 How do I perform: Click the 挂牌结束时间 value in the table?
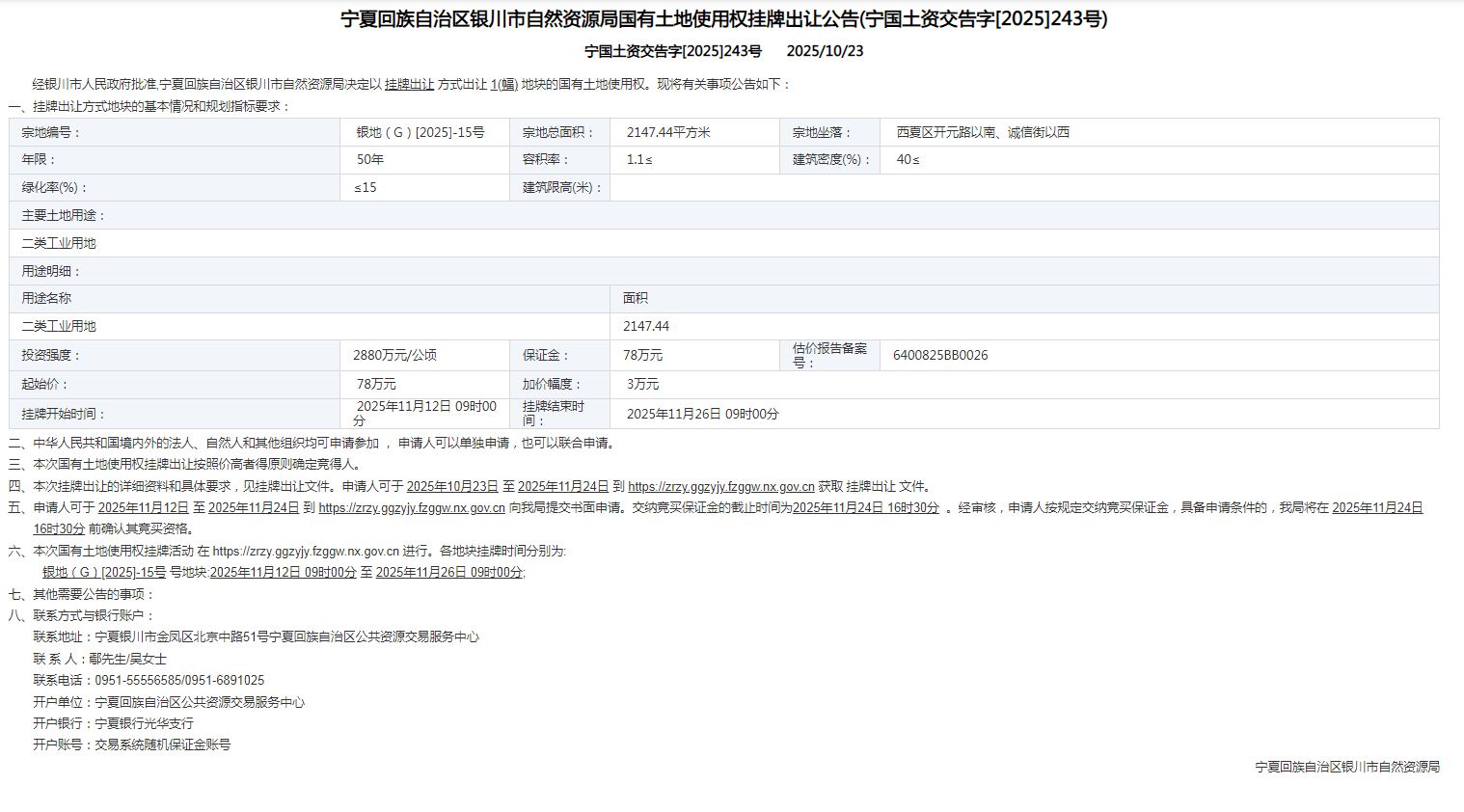[703, 415]
